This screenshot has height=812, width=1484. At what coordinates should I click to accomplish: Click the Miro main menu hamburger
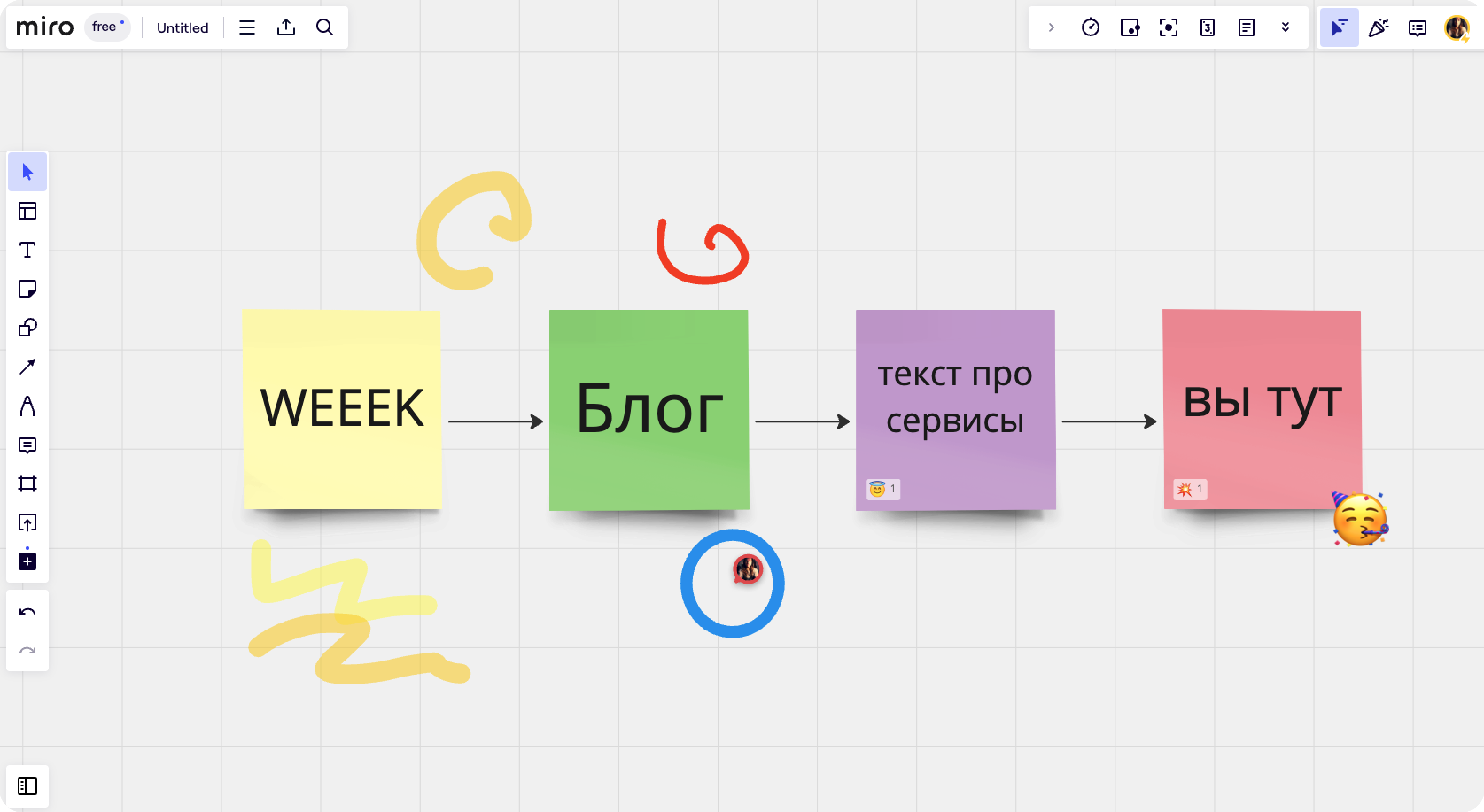click(247, 27)
